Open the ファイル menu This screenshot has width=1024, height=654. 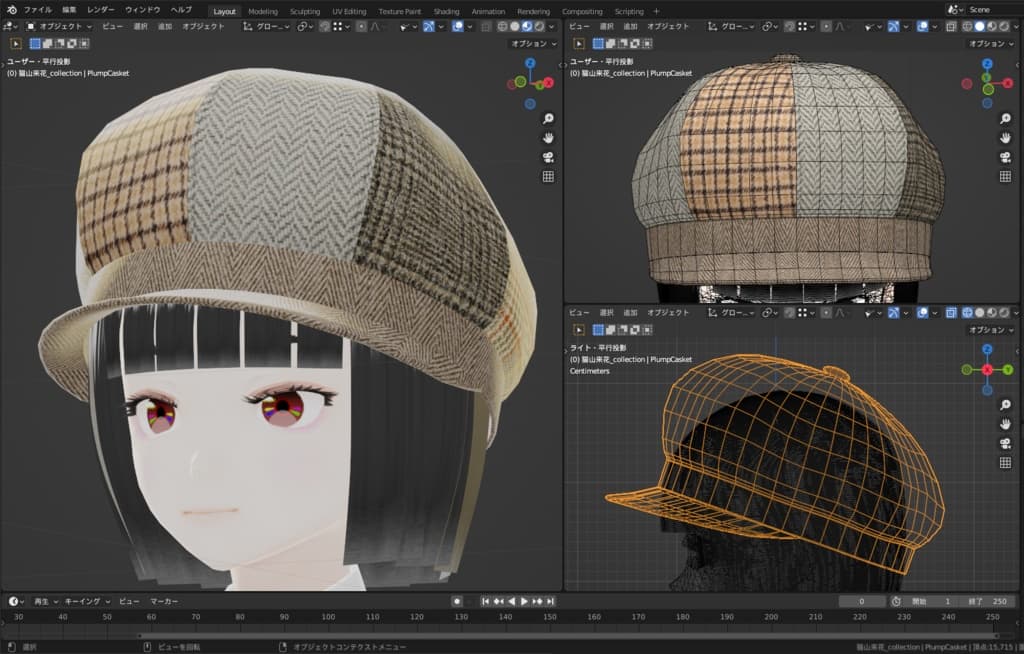[38, 10]
